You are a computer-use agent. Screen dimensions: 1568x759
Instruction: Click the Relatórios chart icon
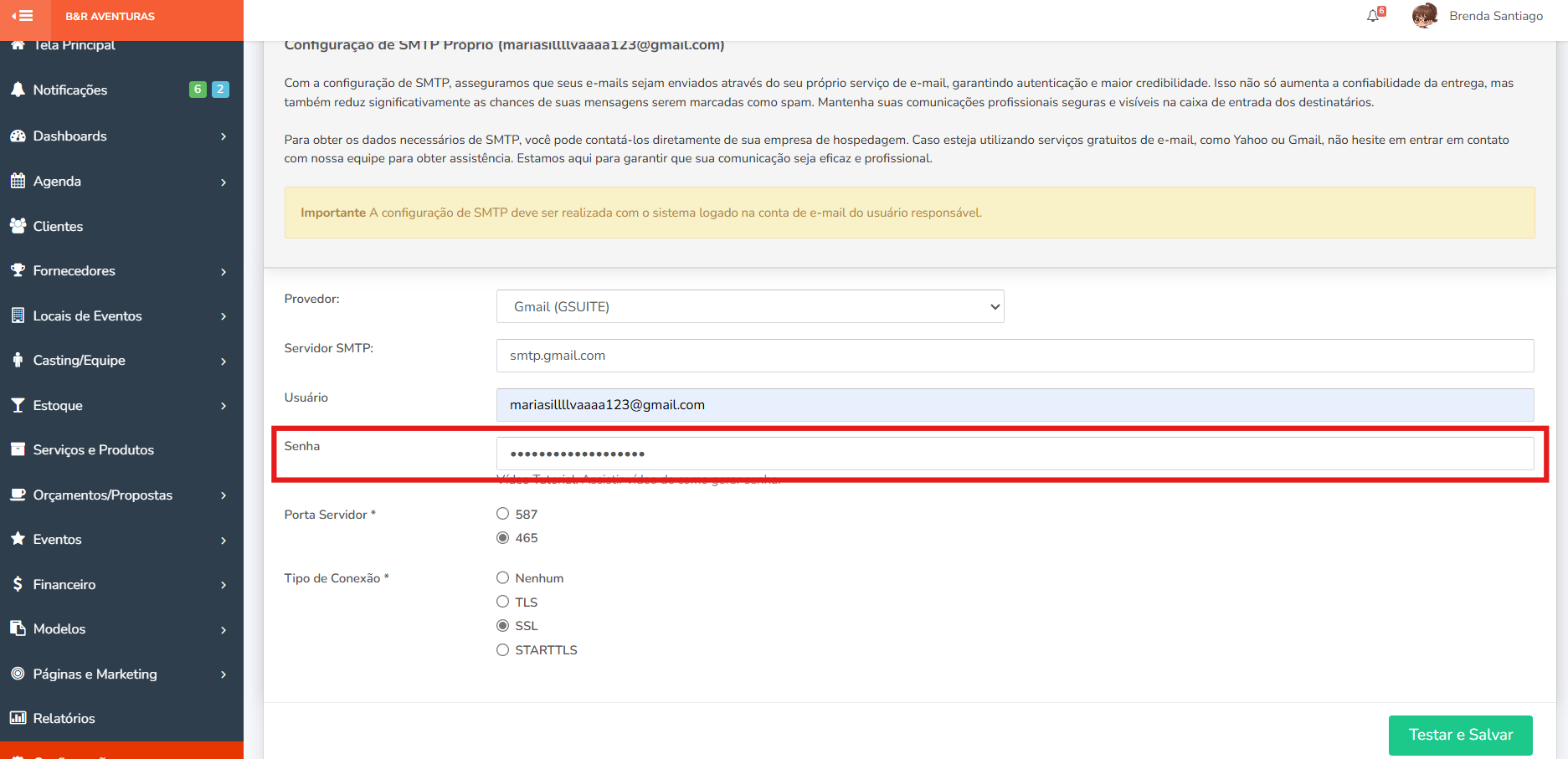coord(18,718)
